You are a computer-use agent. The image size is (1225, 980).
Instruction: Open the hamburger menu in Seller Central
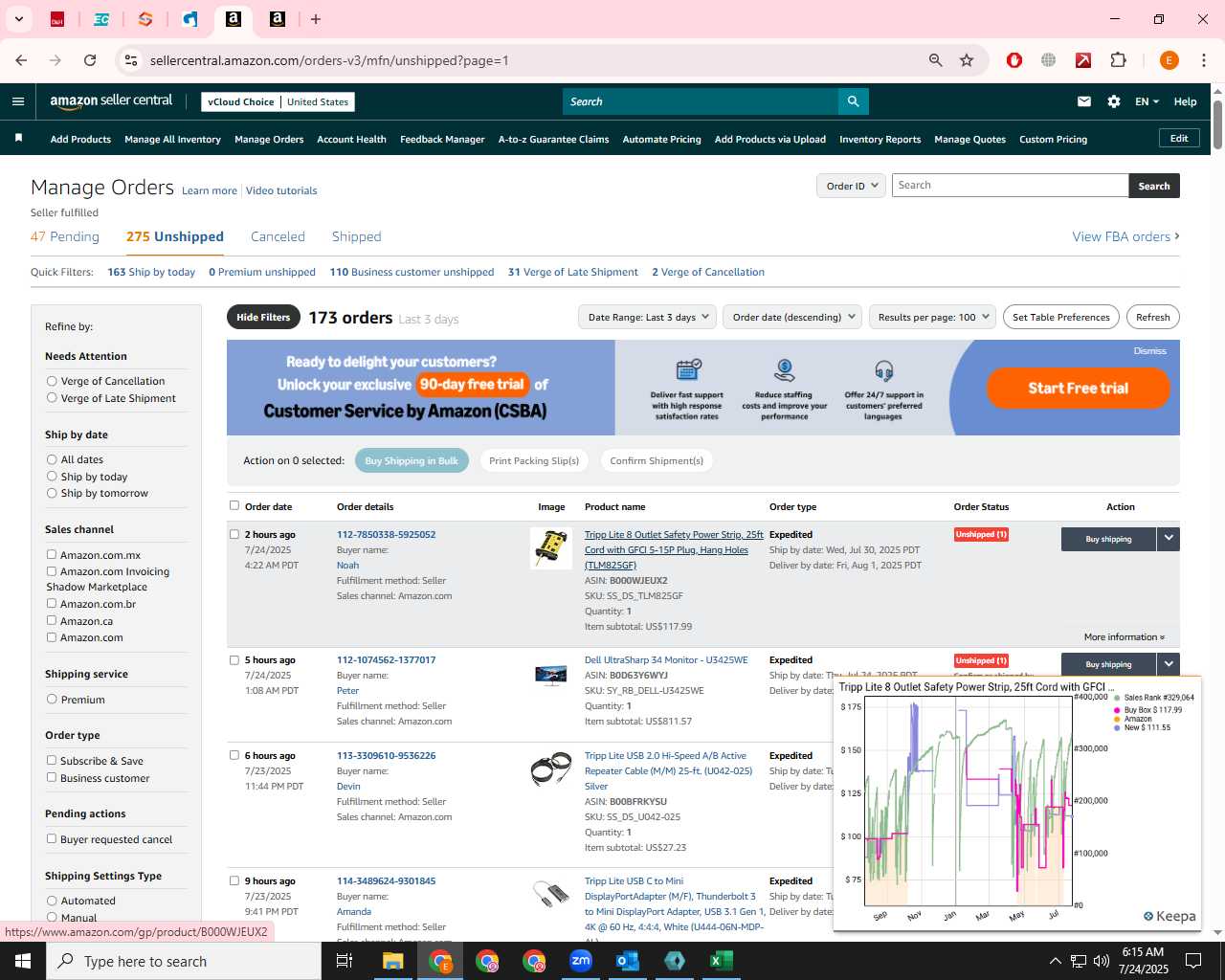(x=18, y=101)
